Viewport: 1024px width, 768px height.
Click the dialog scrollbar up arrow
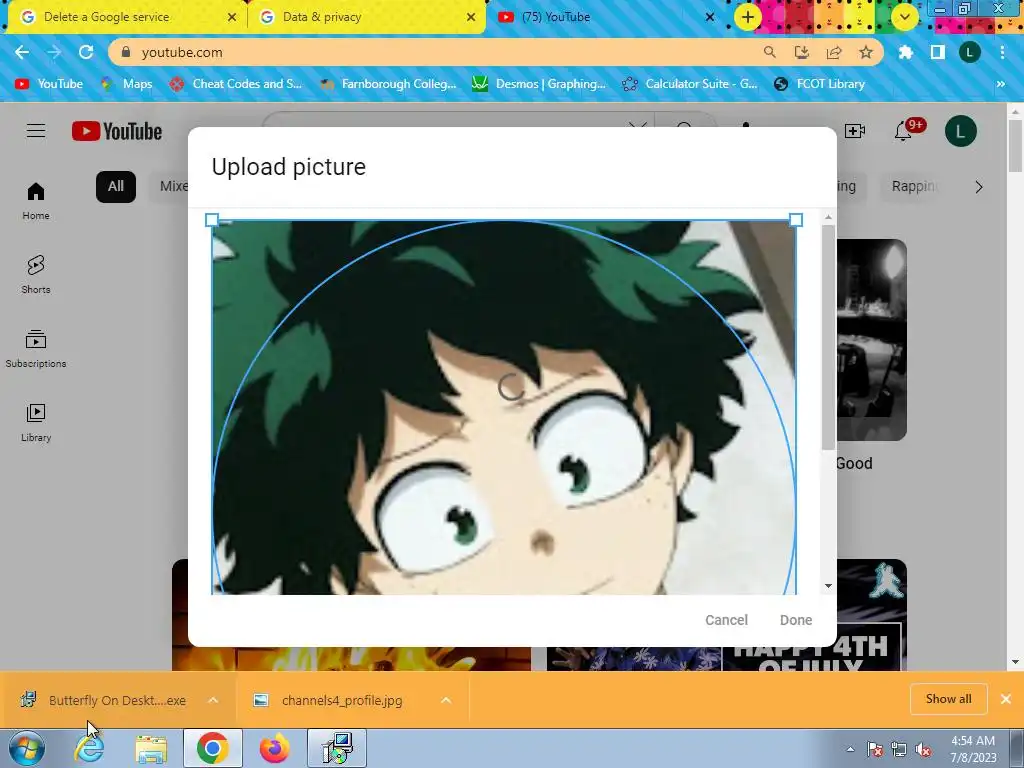828,217
